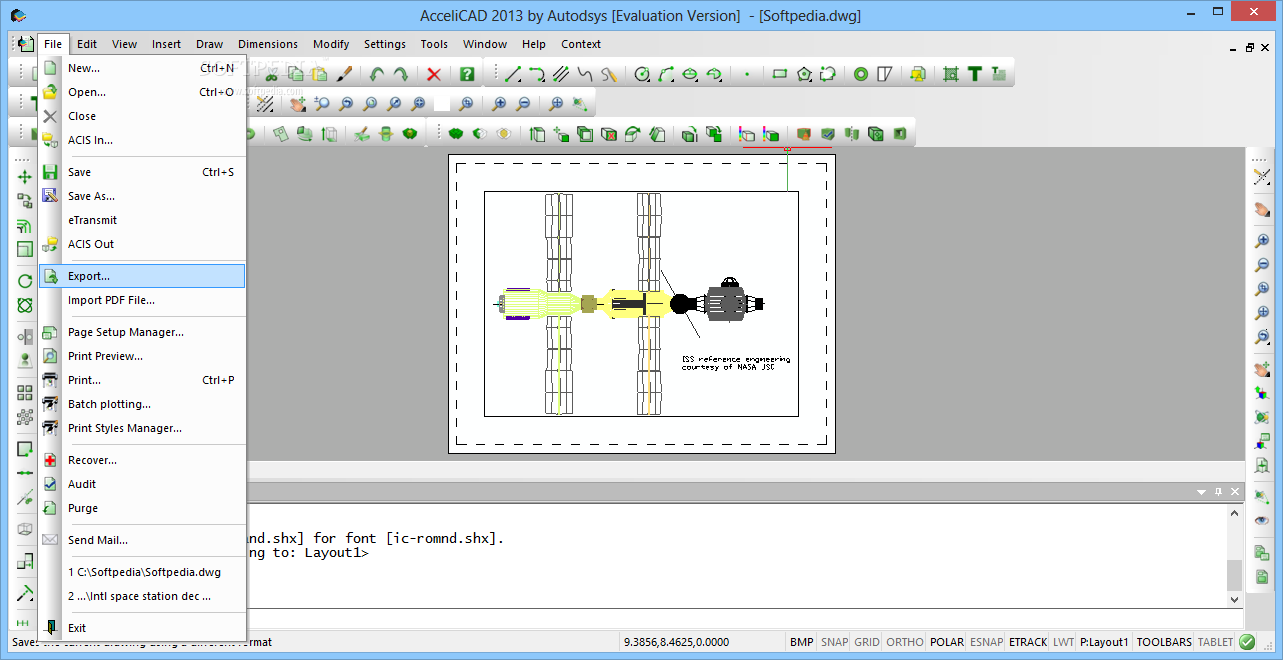Screen dimensions: 1283x660
Task: Pin the command panel with pushpin icon
Action: point(1218,492)
